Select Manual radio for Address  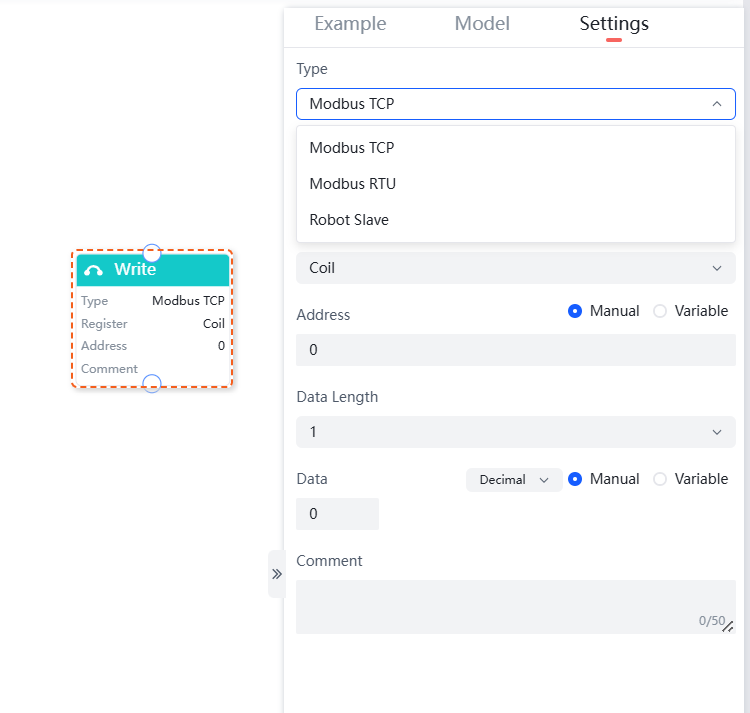tap(575, 311)
